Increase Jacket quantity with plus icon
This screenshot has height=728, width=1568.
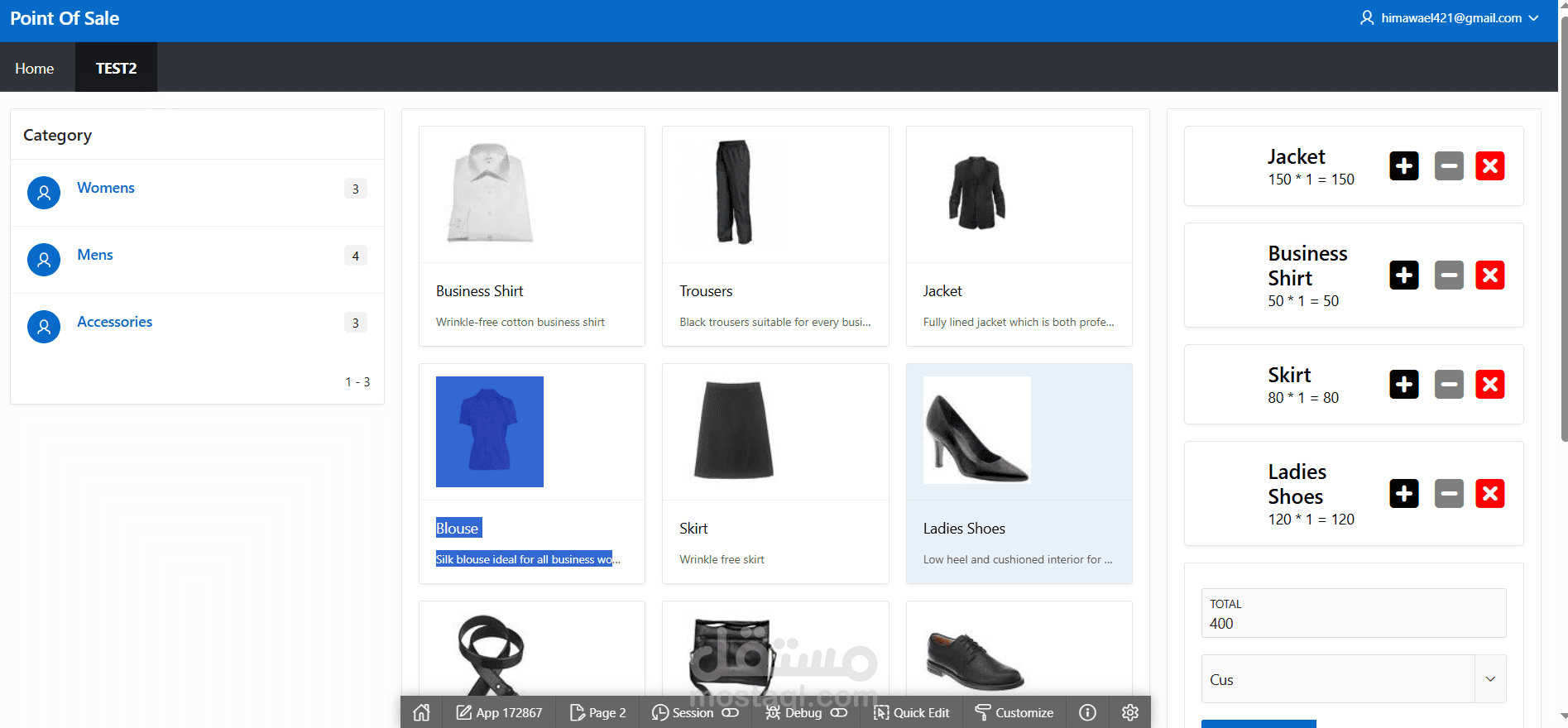coord(1404,165)
